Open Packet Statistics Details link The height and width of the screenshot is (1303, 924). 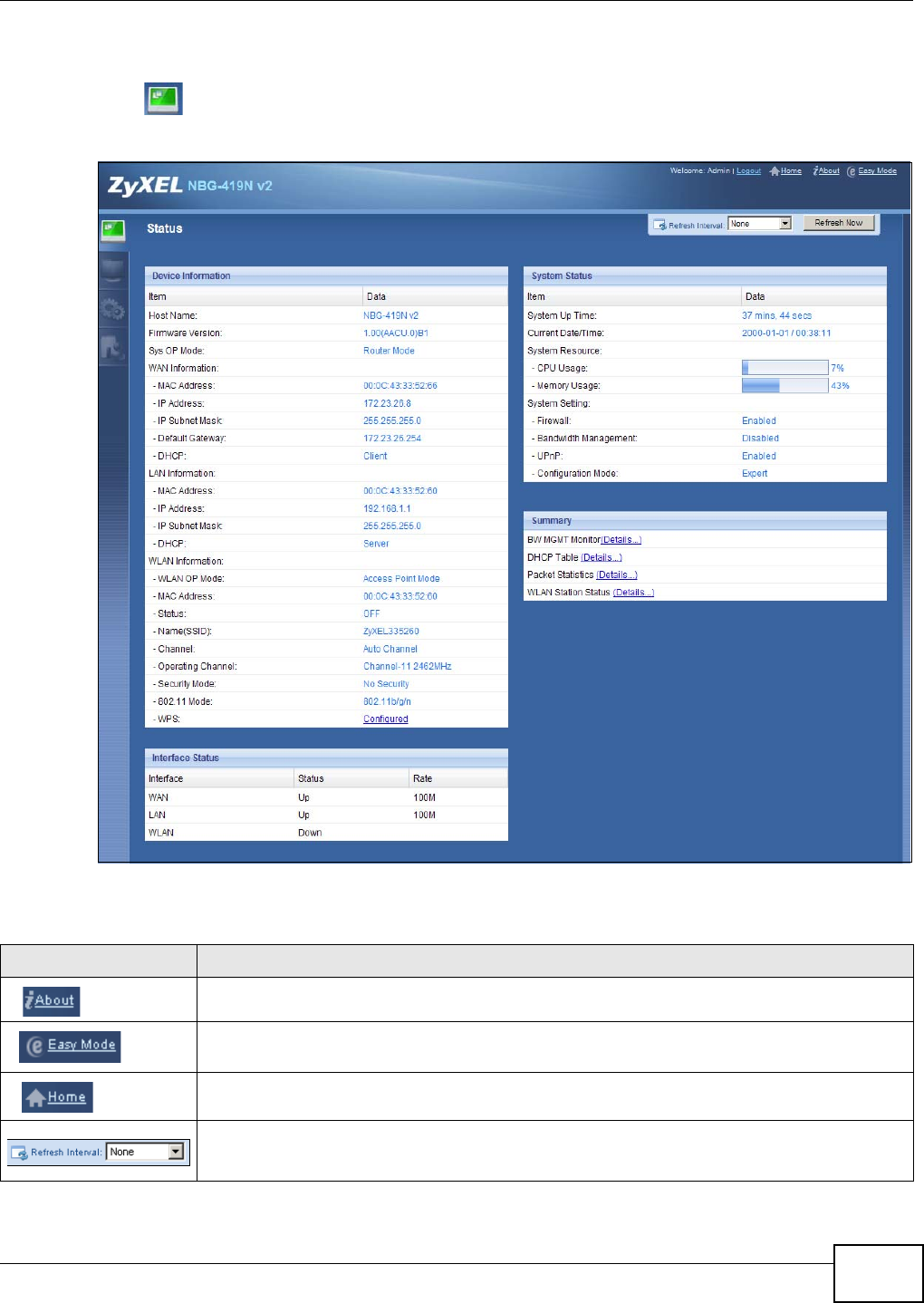[x=617, y=575]
